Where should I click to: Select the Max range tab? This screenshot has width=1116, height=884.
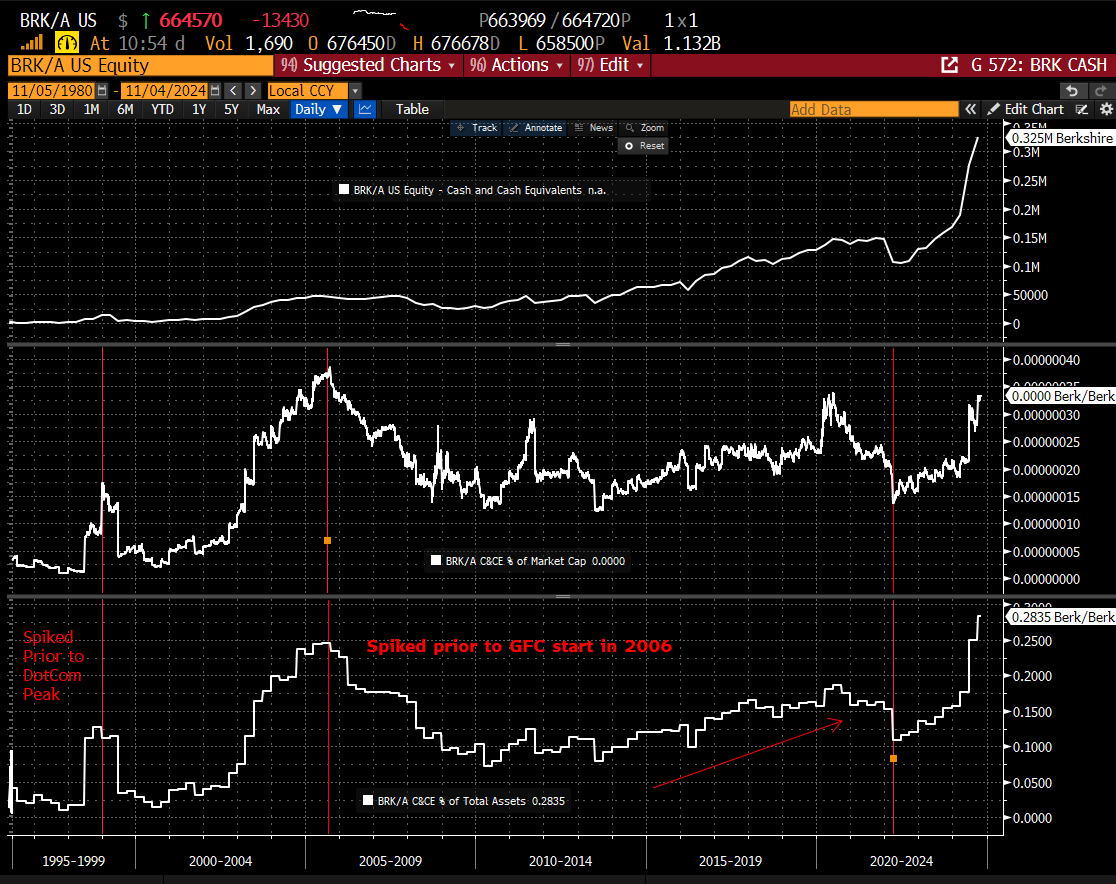click(268, 110)
